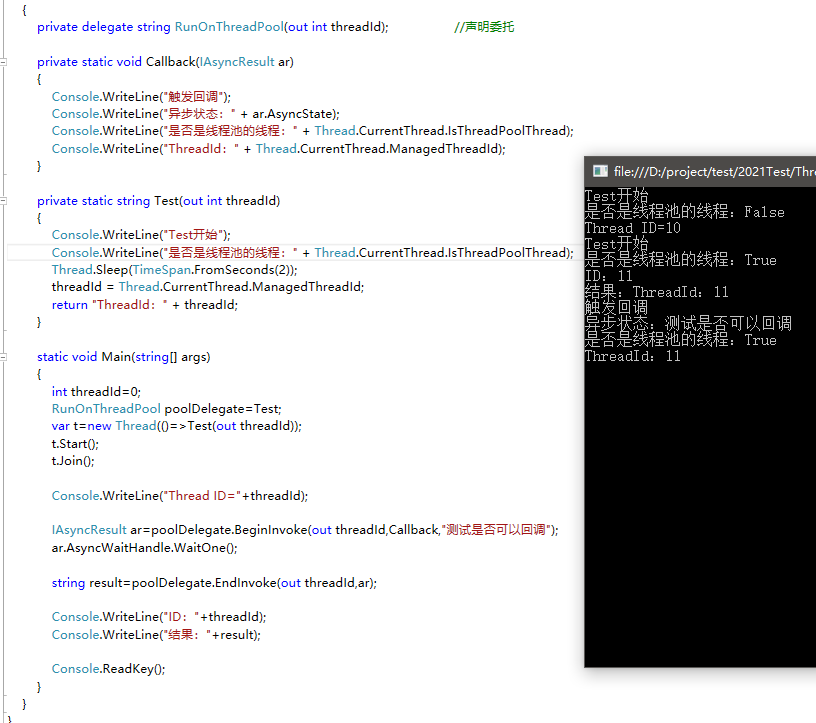Click IAsyncResult in Callback's parameter list
The image size is (816, 723).
(x=237, y=62)
